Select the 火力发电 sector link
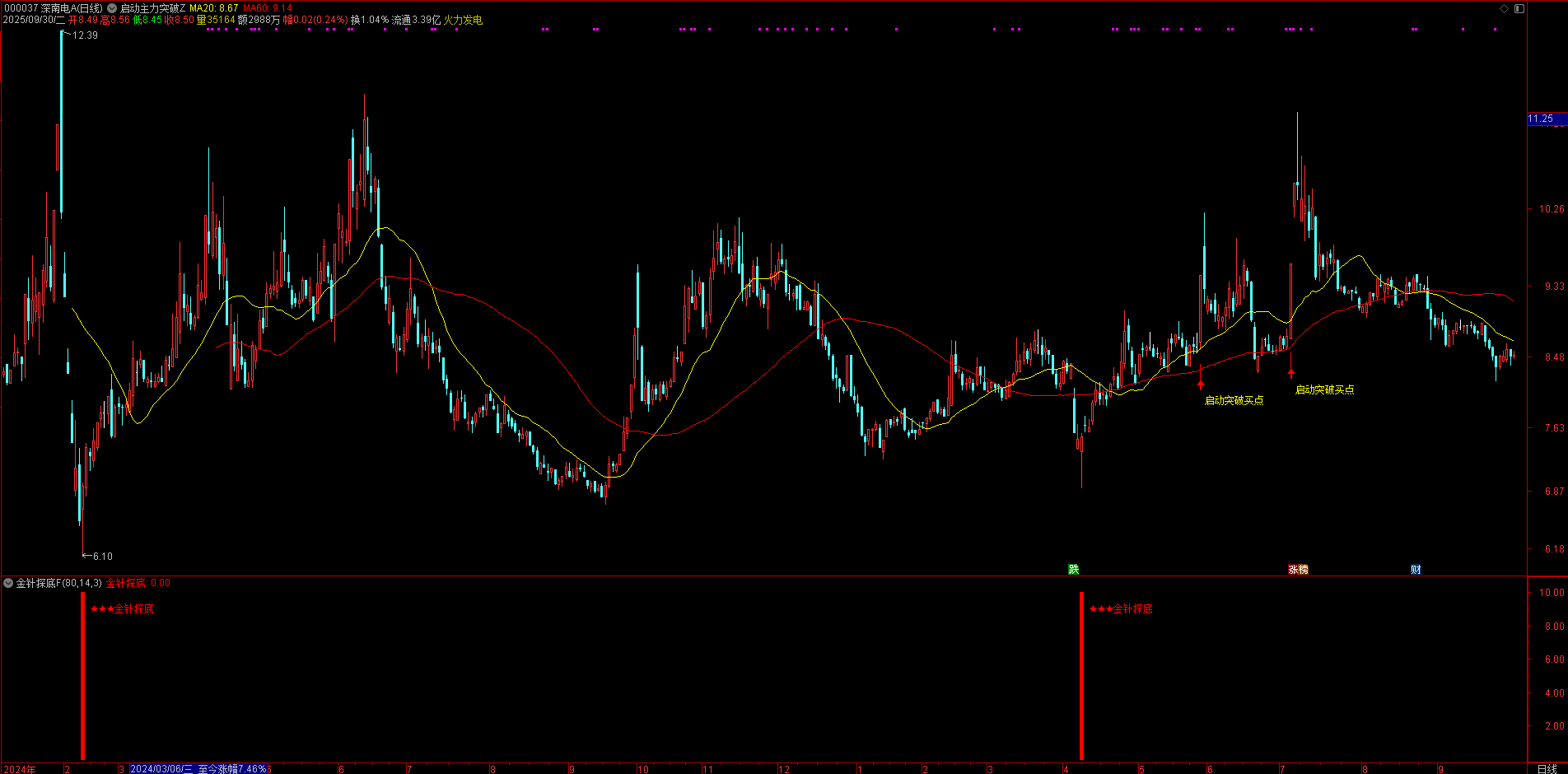 pyautogui.click(x=463, y=20)
